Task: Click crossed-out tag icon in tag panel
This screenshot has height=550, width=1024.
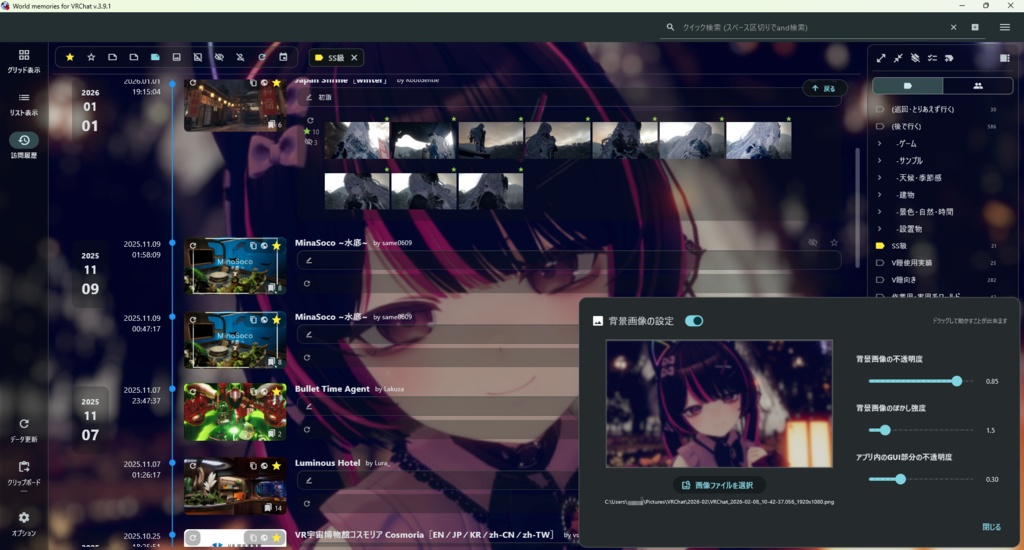Action: pos(915,58)
